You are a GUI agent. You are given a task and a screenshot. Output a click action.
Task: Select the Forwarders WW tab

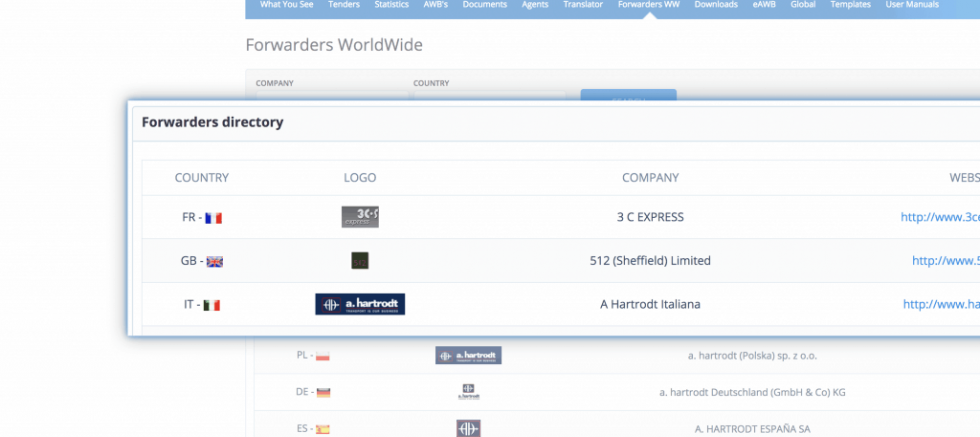pyautogui.click(x=649, y=5)
